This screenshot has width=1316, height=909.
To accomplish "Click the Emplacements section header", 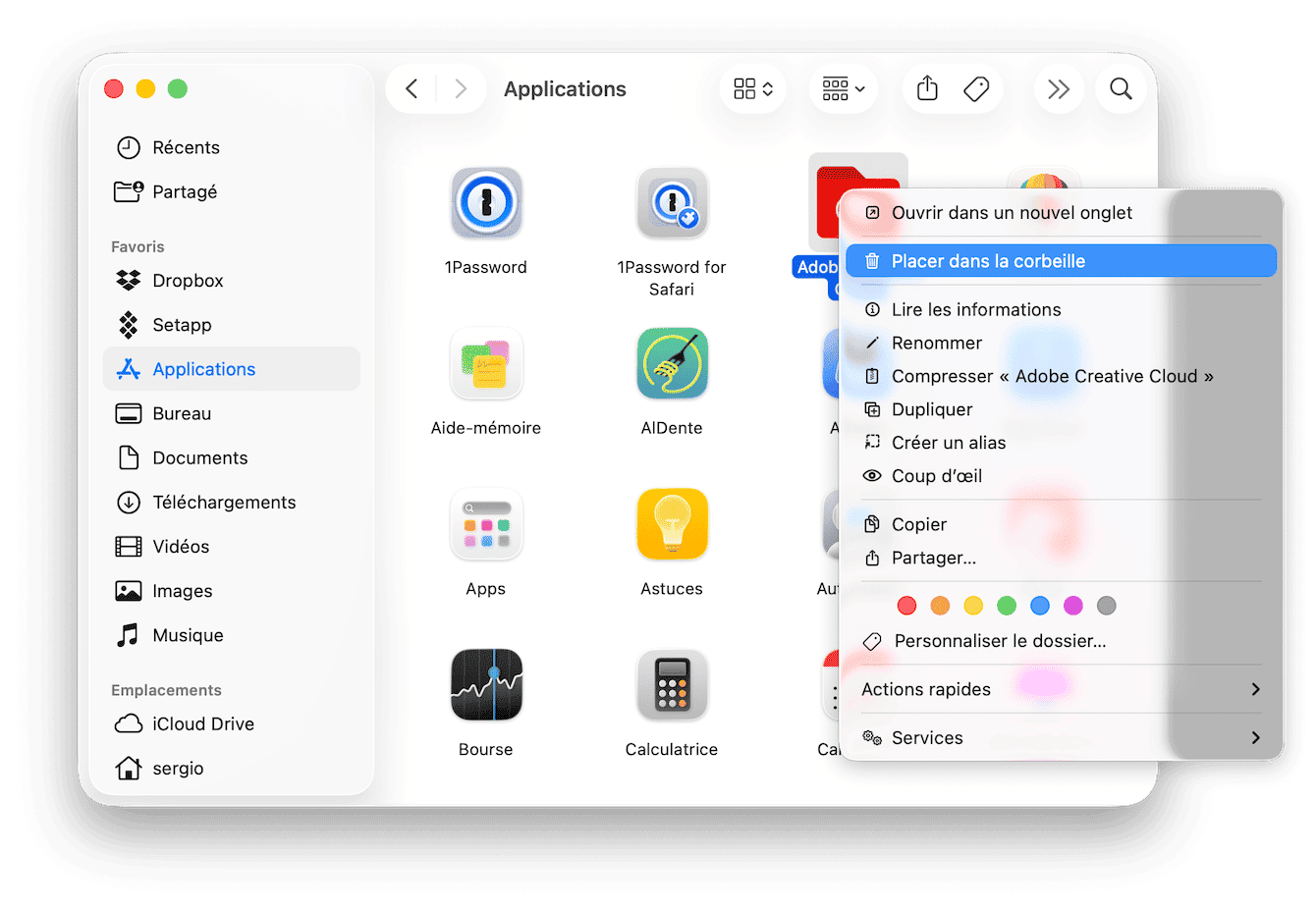I will 166,690.
